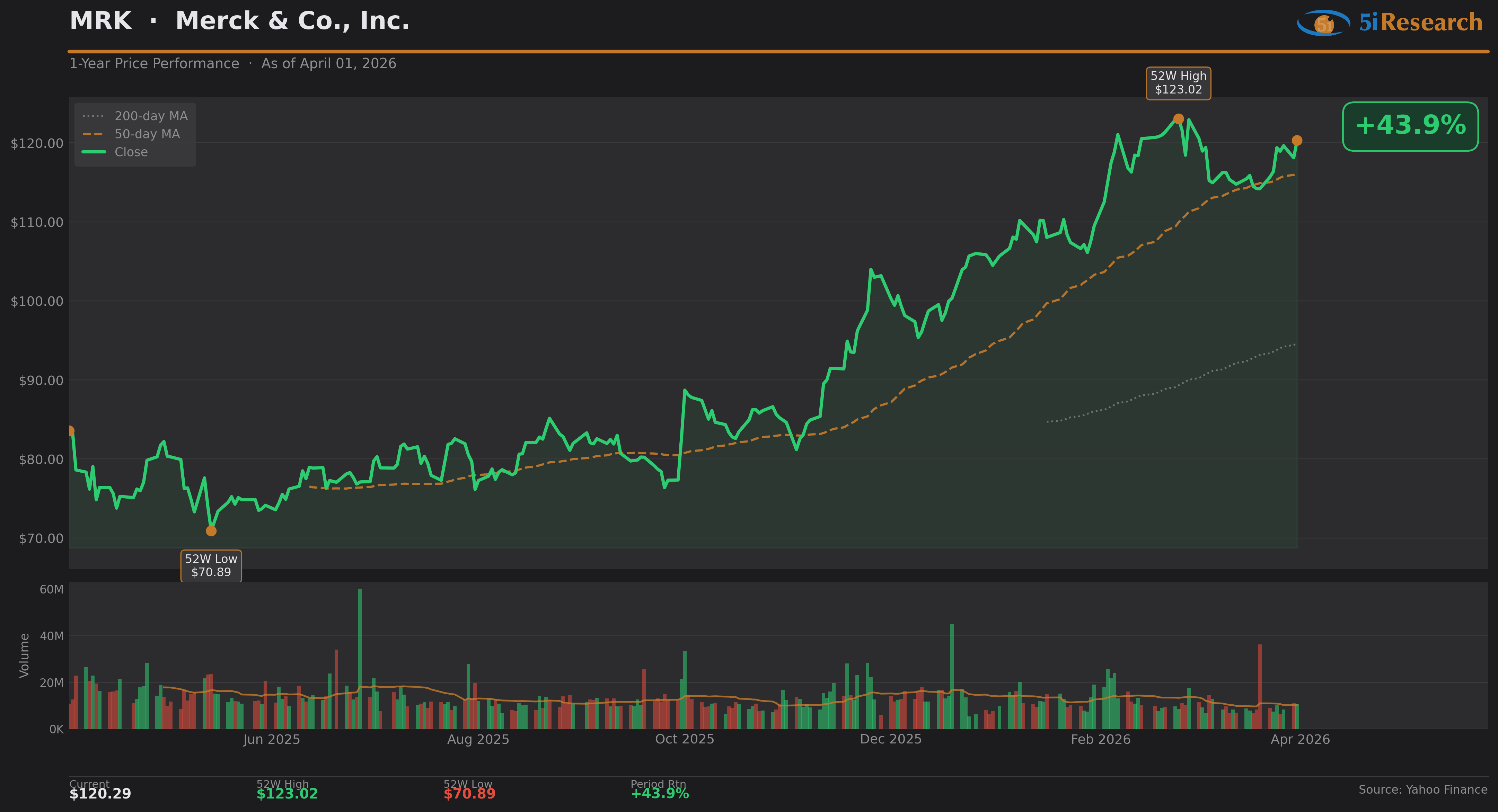Click the 52W Low $70.89 annotation box

click(x=211, y=565)
